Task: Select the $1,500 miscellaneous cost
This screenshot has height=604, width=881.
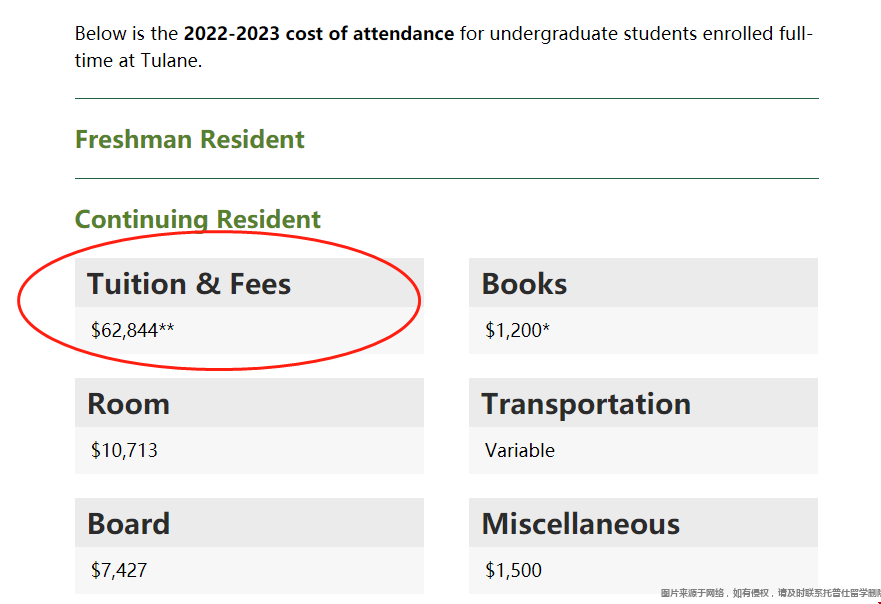Action: click(x=513, y=570)
